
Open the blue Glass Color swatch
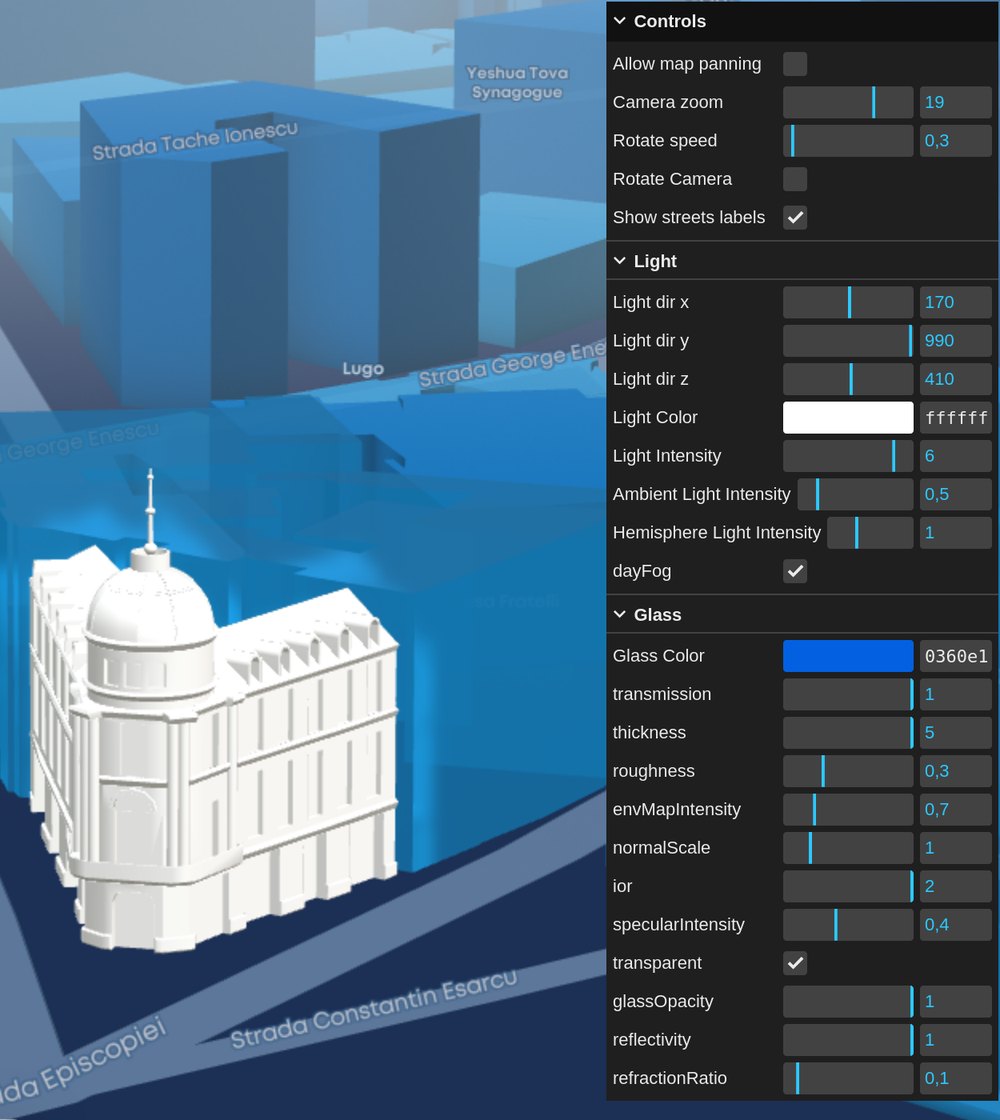(x=848, y=656)
